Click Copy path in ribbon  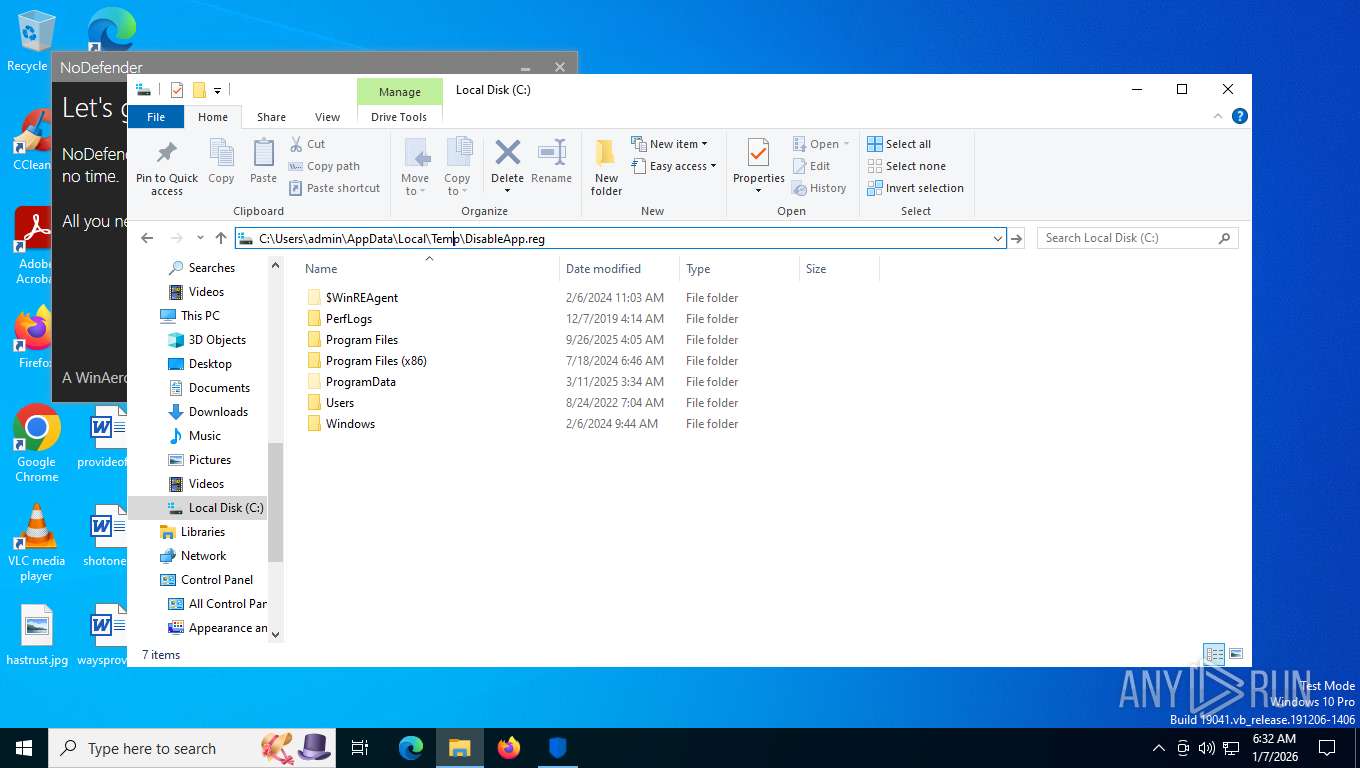(x=324, y=166)
